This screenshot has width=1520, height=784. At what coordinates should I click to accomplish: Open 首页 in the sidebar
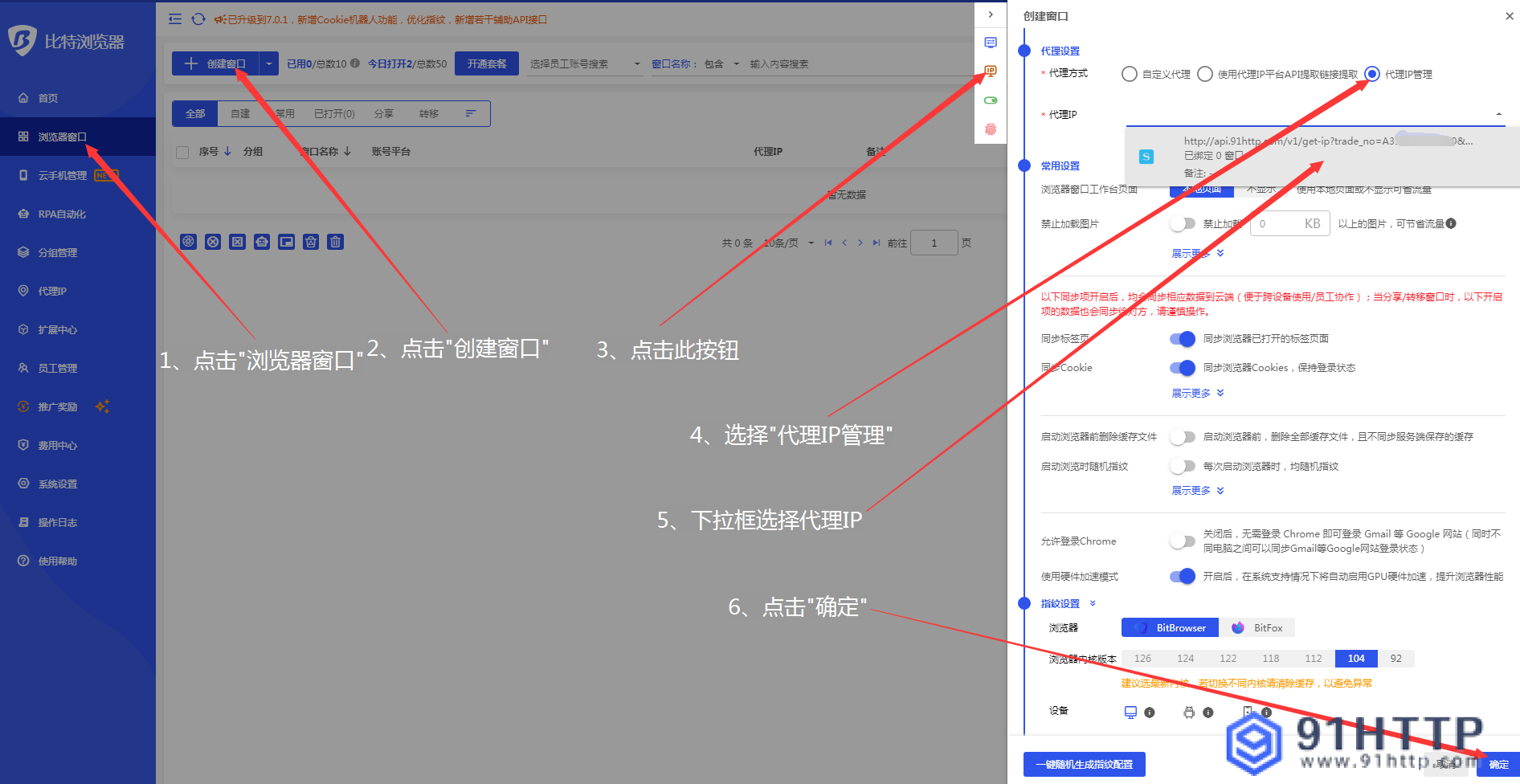pos(48,98)
